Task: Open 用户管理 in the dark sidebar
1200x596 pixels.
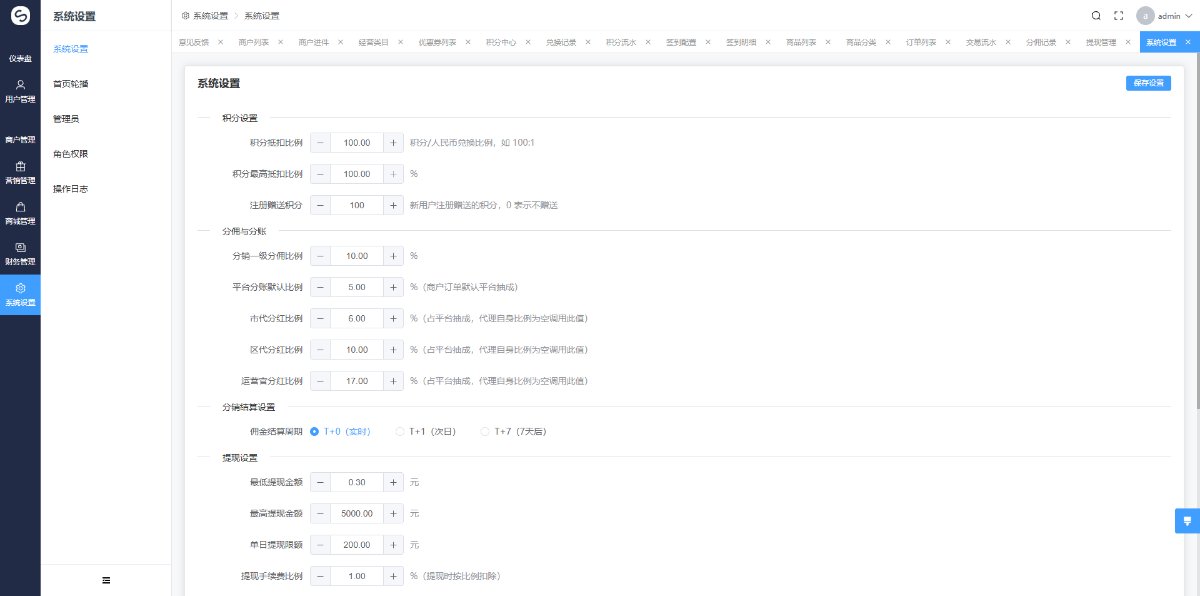Action: [20, 91]
